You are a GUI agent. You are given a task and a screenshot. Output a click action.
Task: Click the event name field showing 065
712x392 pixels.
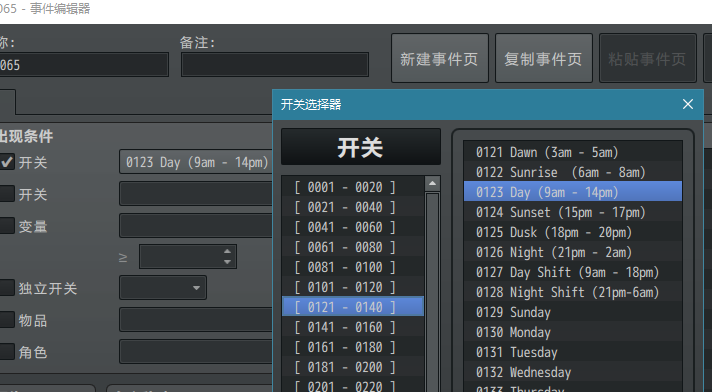pos(84,65)
